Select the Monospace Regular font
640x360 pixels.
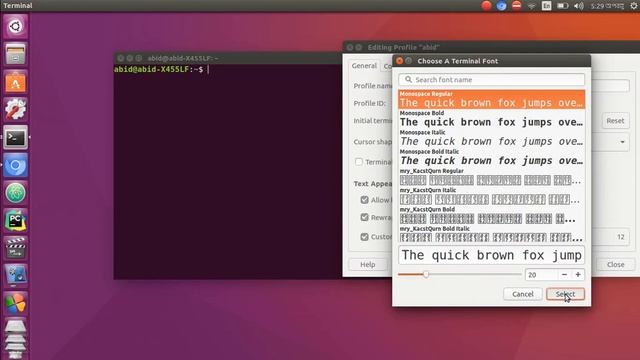point(491,99)
